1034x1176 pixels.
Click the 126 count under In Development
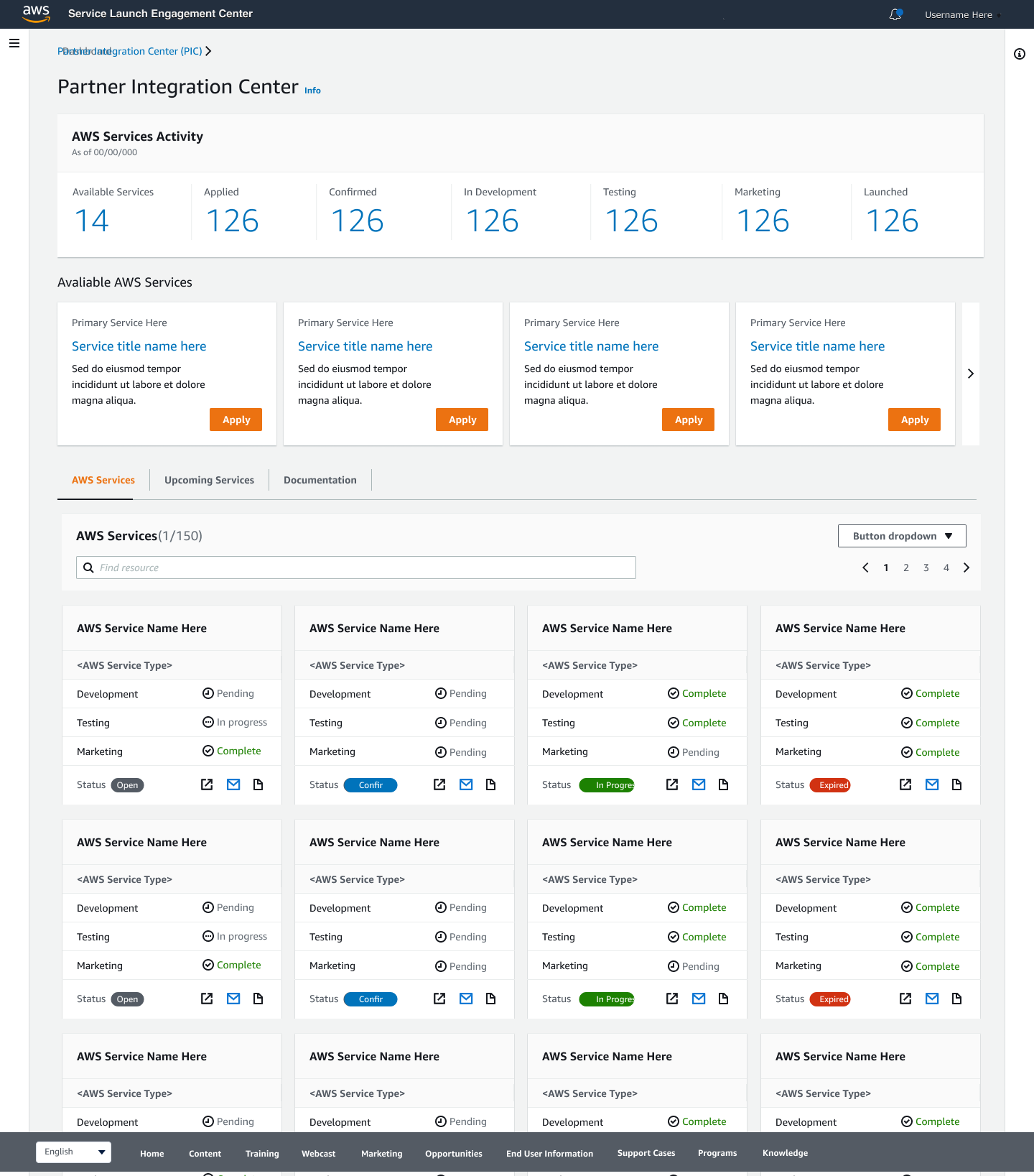pos(493,221)
